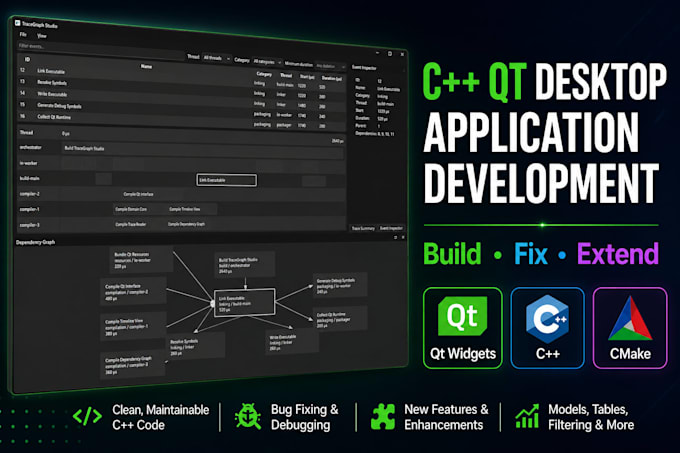Click the orchestrator thread label
Viewport: 680px width, 453px height.
click(30, 147)
